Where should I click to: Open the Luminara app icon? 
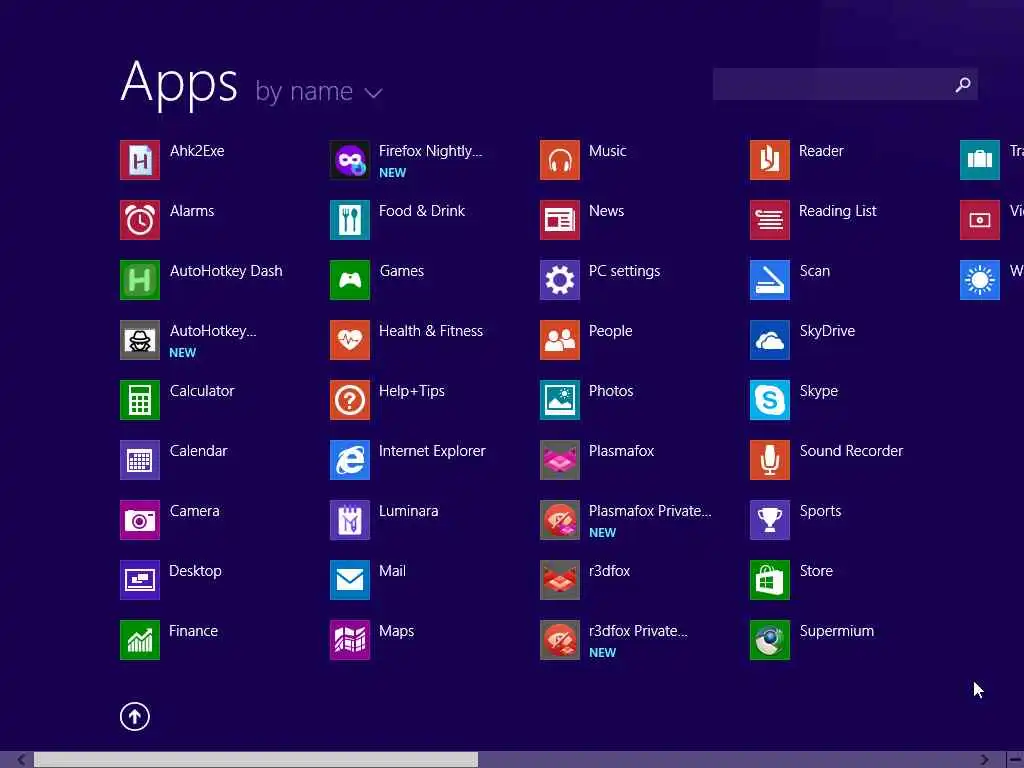point(350,520)
